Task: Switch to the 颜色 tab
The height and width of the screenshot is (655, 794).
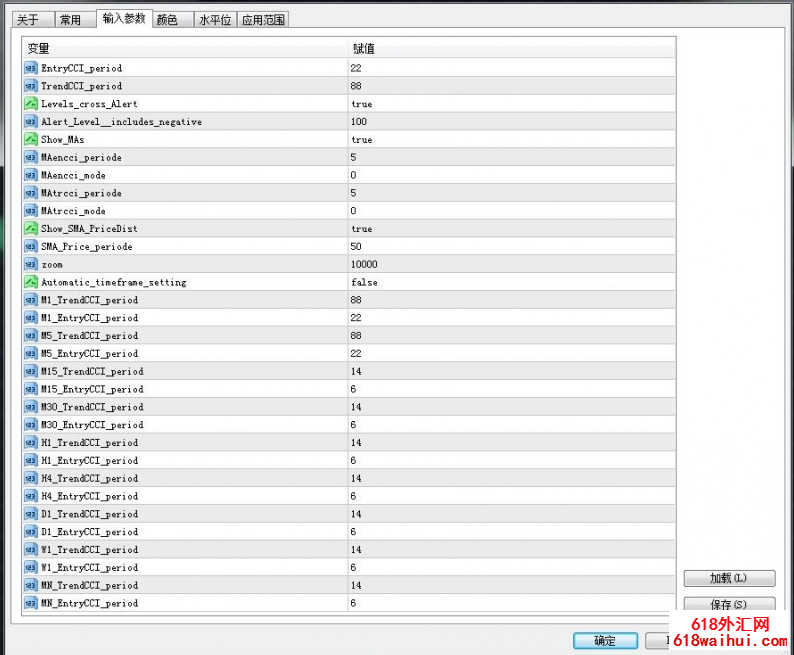Action: tap(167, 20)
